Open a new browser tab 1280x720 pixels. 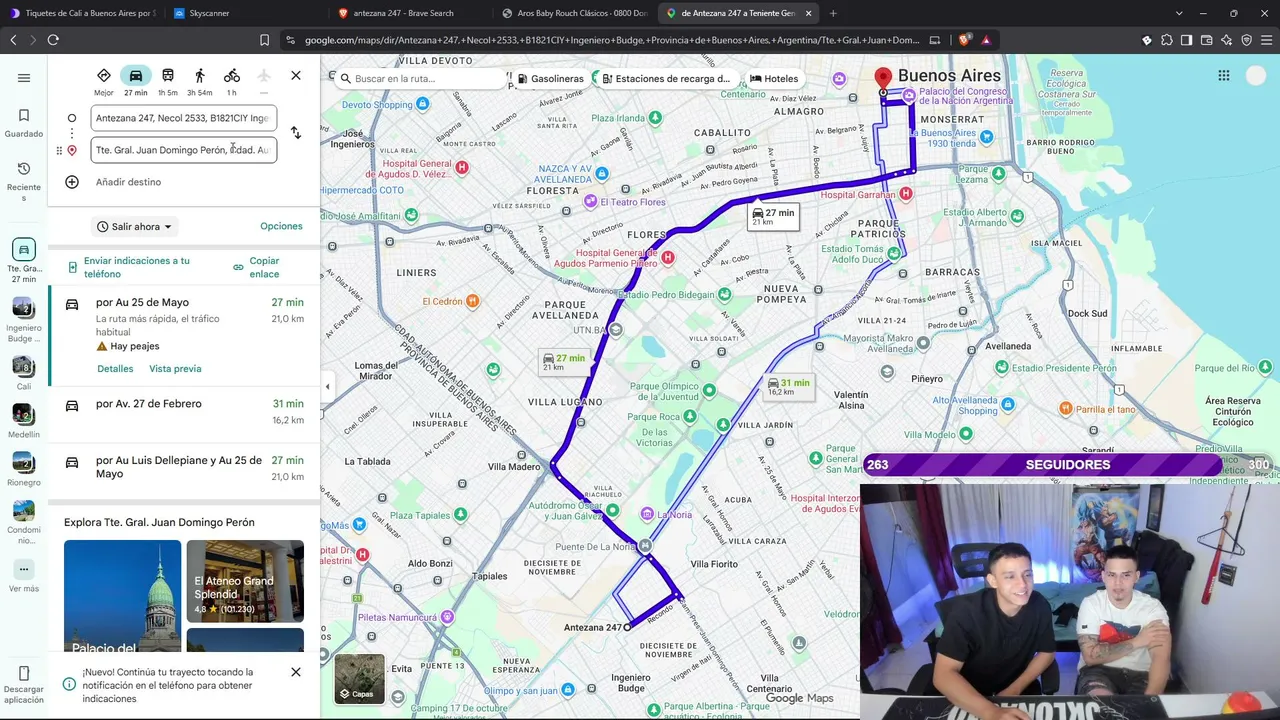click(x=833, y=13)
